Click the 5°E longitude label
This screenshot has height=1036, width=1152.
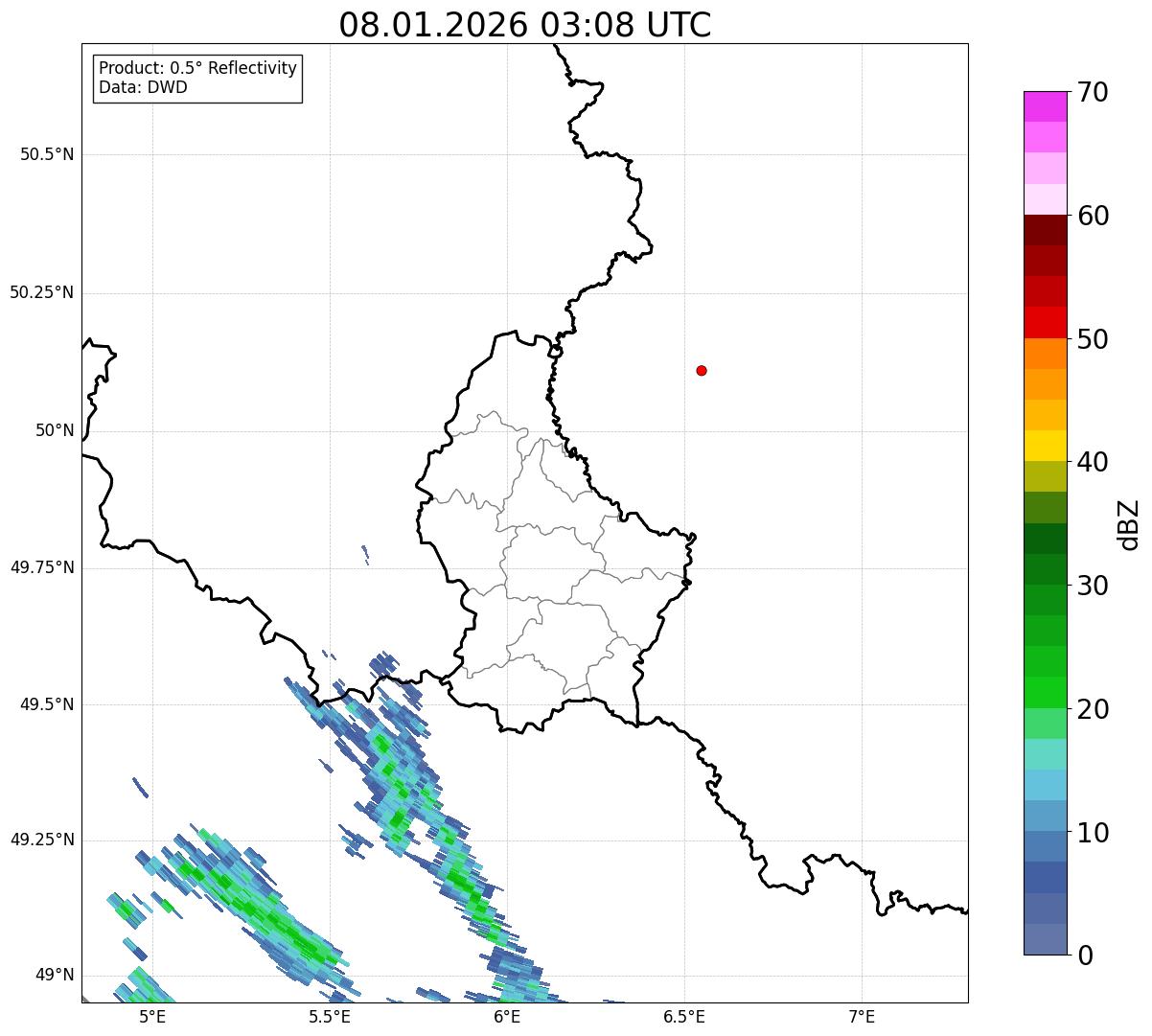click(151, 1017)
